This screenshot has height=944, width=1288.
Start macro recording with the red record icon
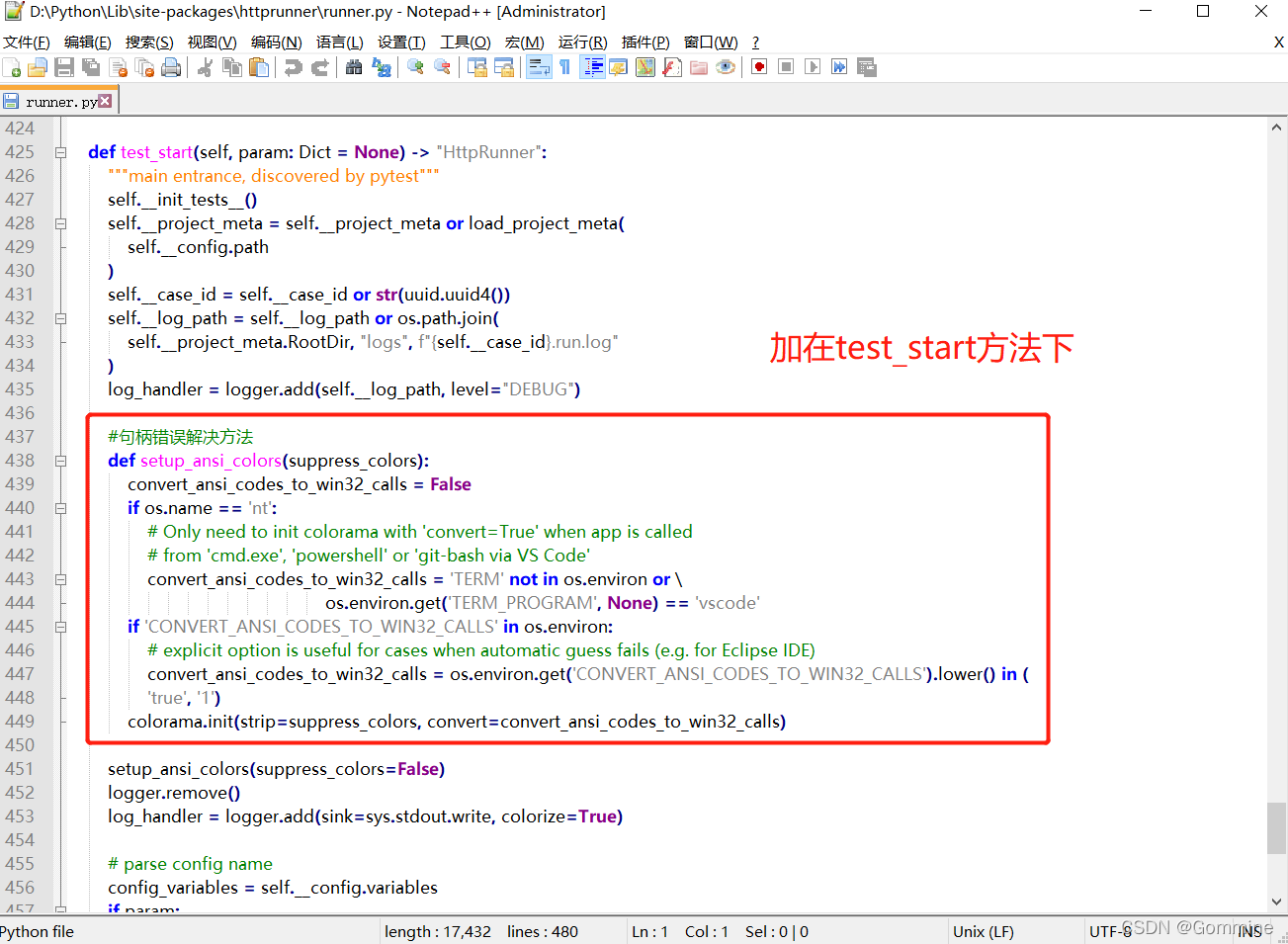(759, 67)
